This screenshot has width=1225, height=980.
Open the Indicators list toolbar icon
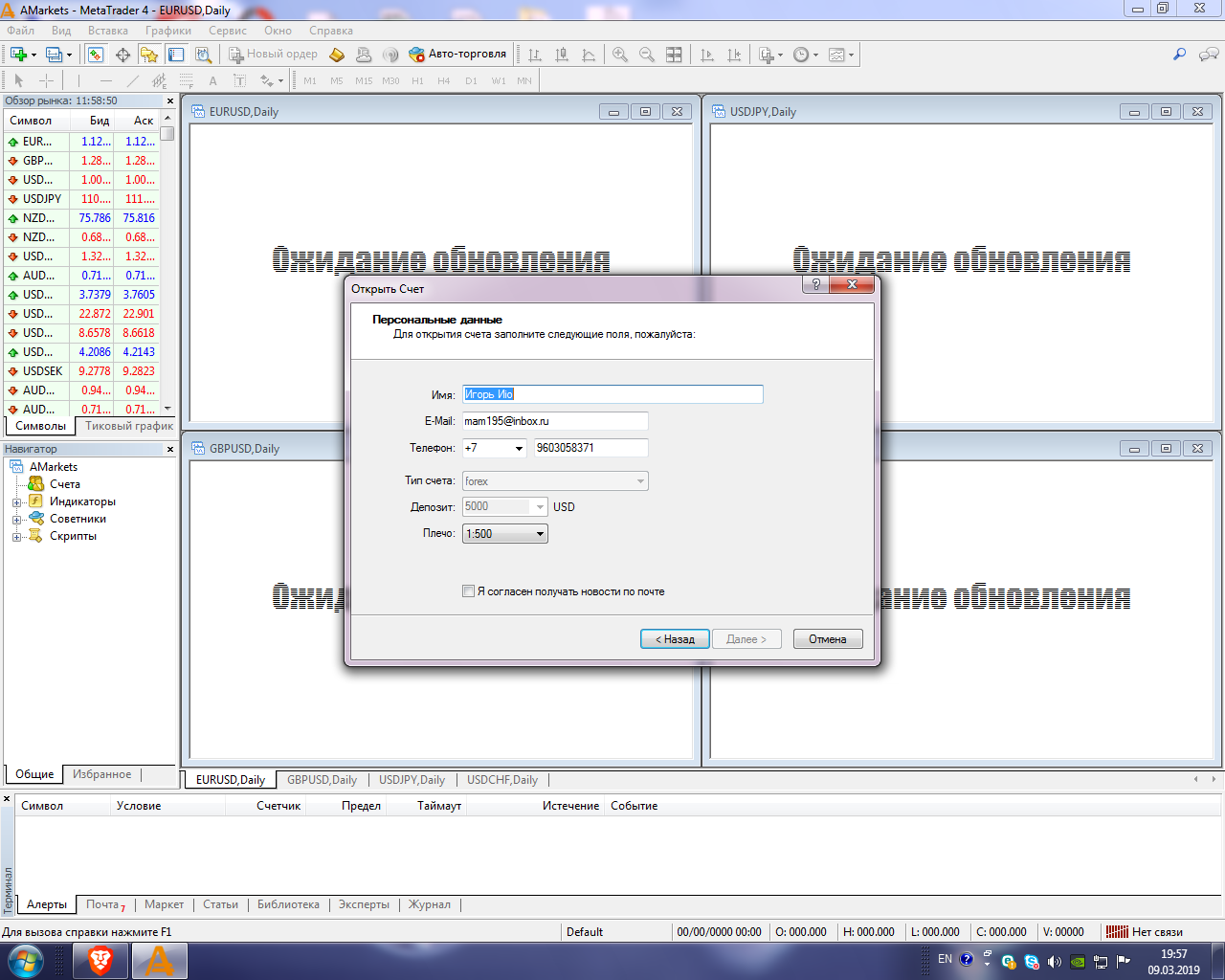767,55
